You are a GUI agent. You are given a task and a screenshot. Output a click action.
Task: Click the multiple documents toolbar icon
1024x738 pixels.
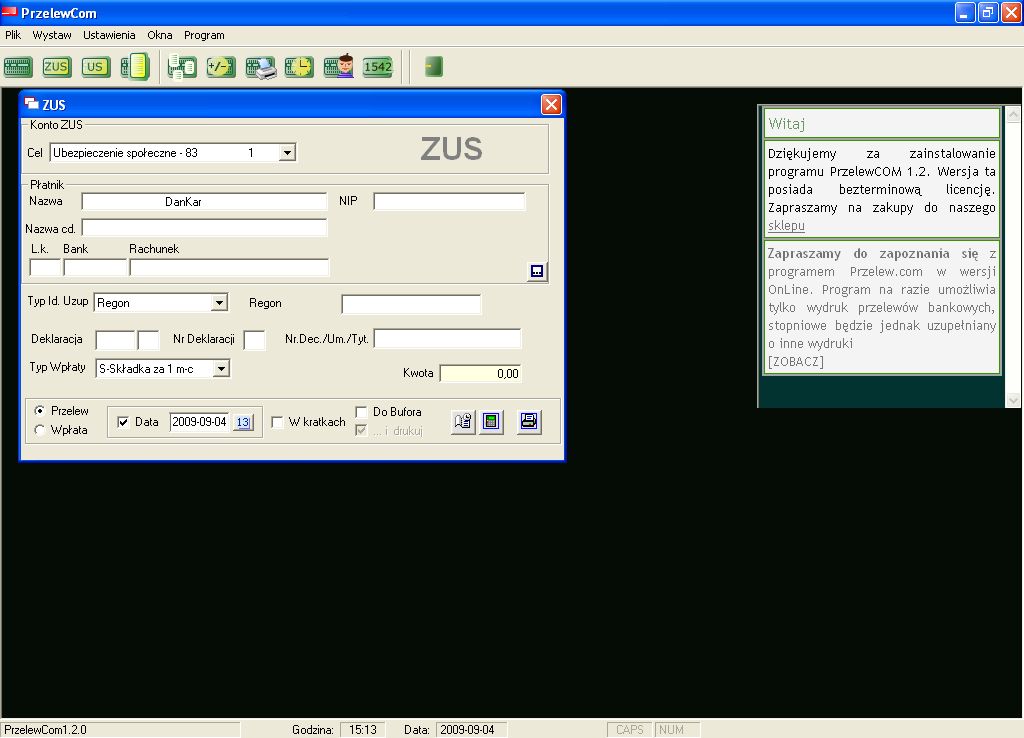pyautogui.click(x=182, y=67)
